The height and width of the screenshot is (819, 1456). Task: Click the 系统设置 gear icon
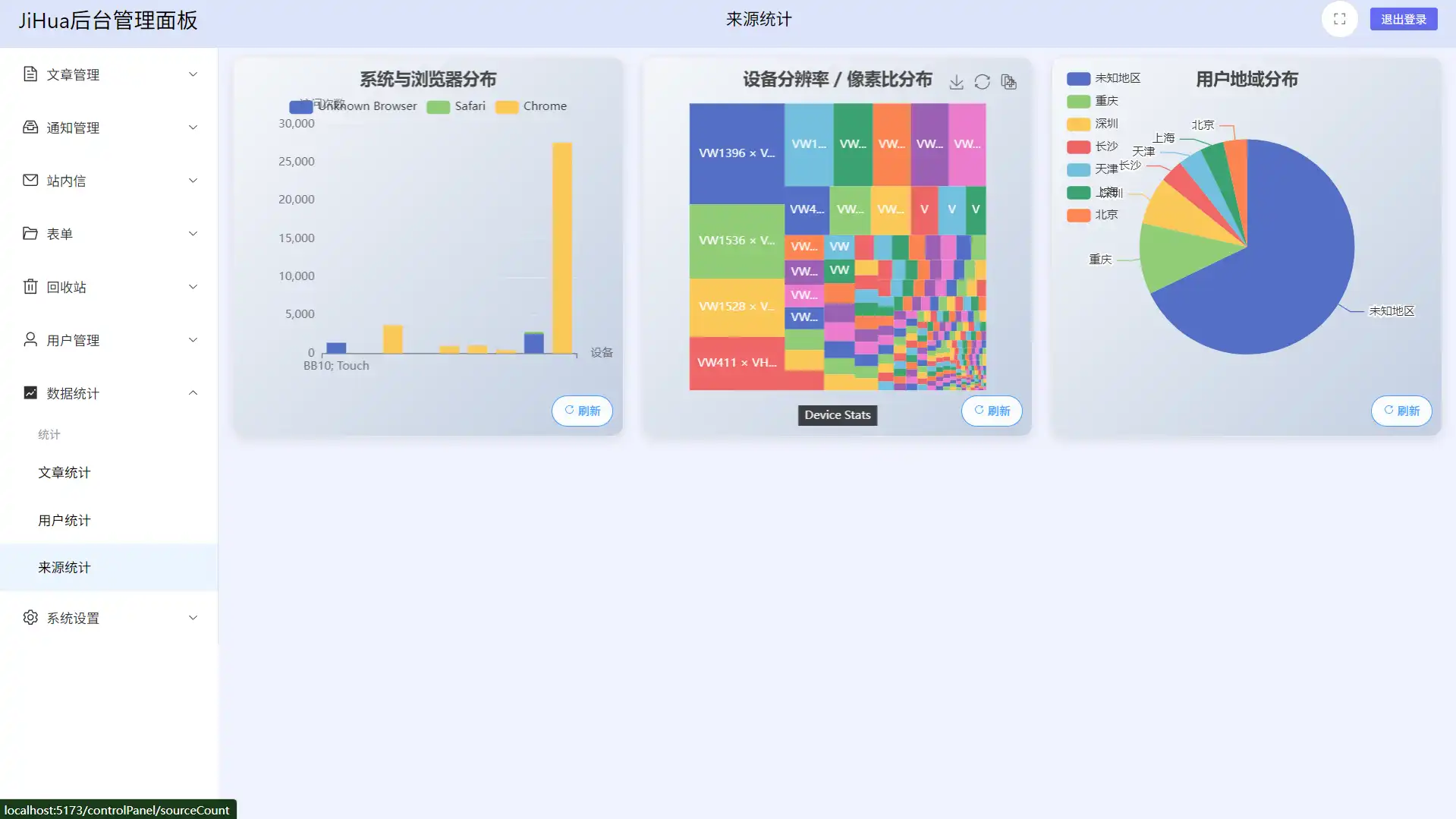pyautogui.click(x=30, y=618)
